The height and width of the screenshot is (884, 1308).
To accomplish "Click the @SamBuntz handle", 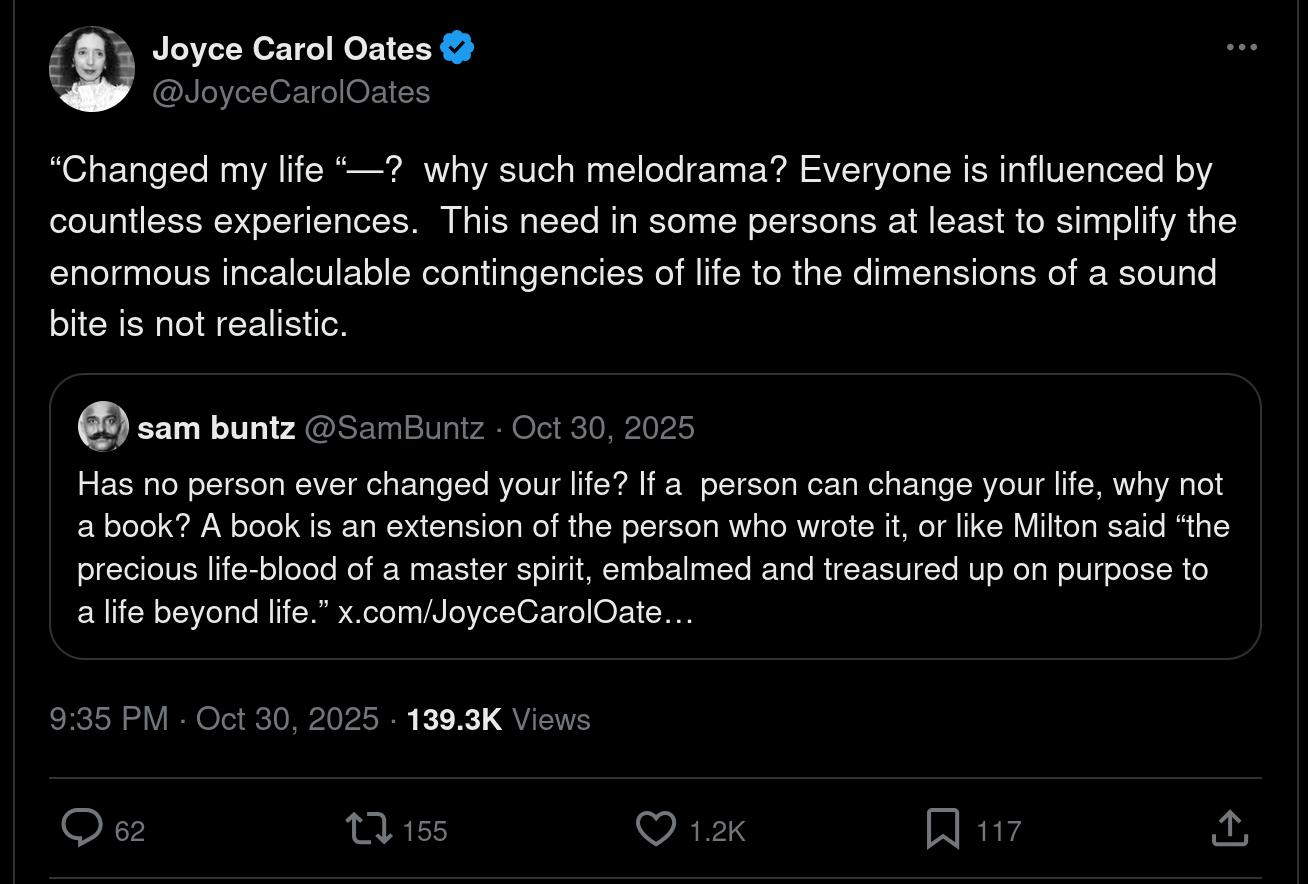I will click(x=394, y=428).
